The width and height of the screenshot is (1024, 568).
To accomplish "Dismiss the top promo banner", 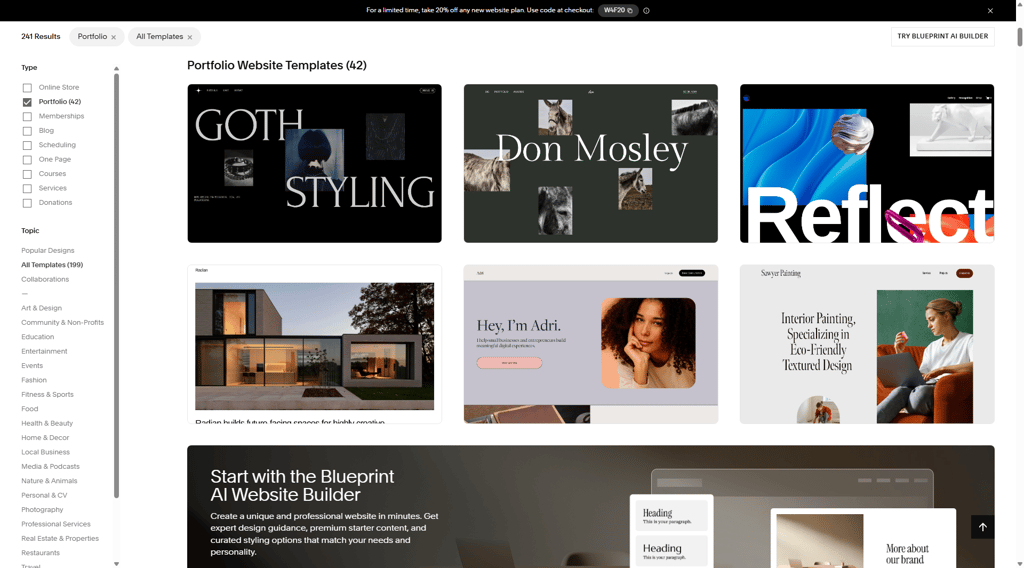I will (990, 10).
